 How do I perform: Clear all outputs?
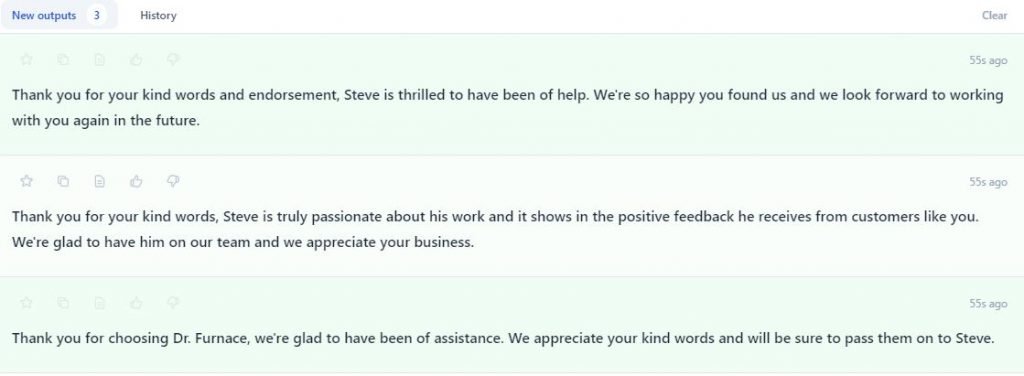[x=994, y=16]
